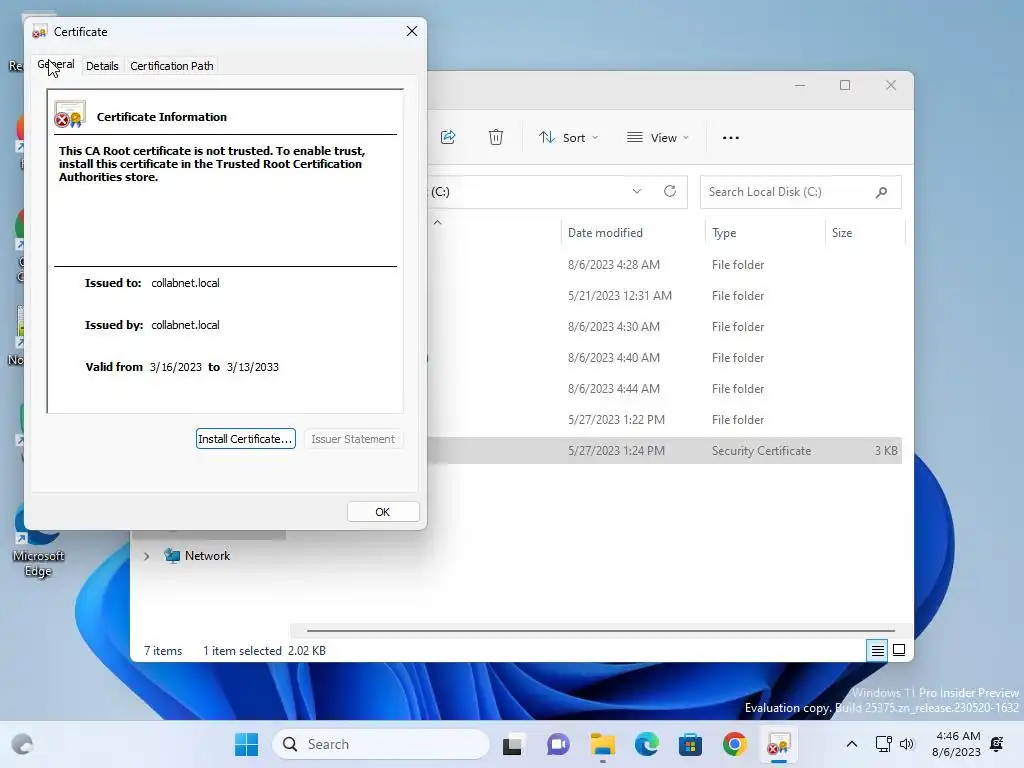The image size is (1024, 768).
Task: Click the horizontal scrollbar in File Explorer
Action: coord(601,631)
